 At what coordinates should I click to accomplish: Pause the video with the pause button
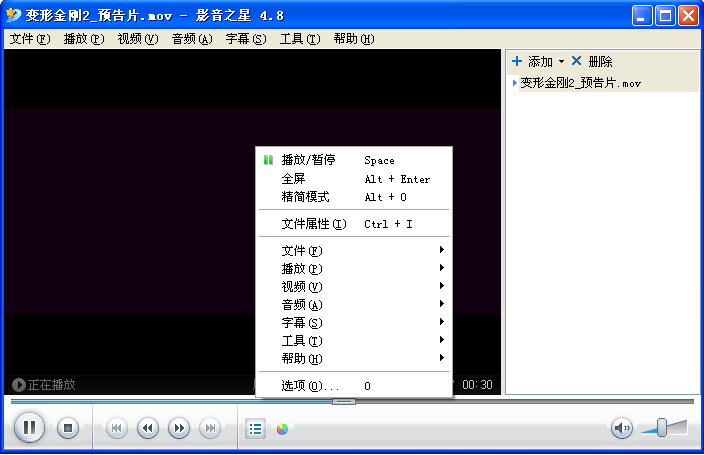tap(30, 428)
